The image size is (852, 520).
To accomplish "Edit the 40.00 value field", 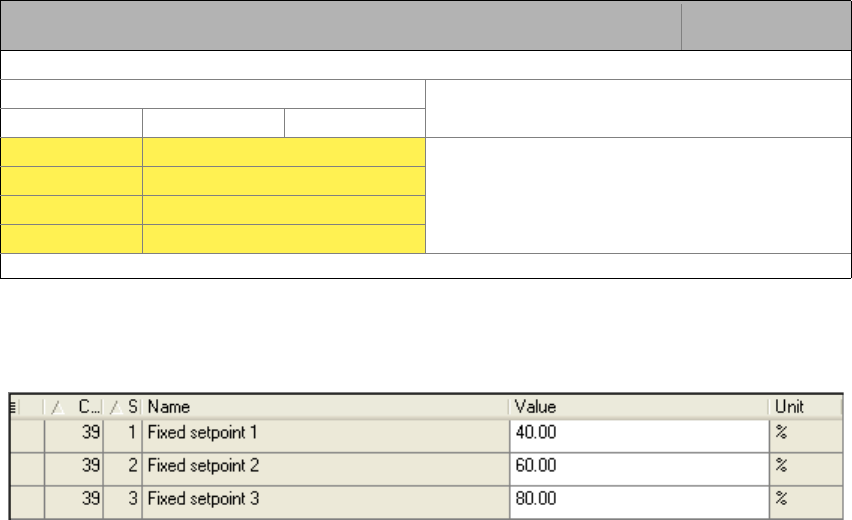I will (x=640, y=436).
